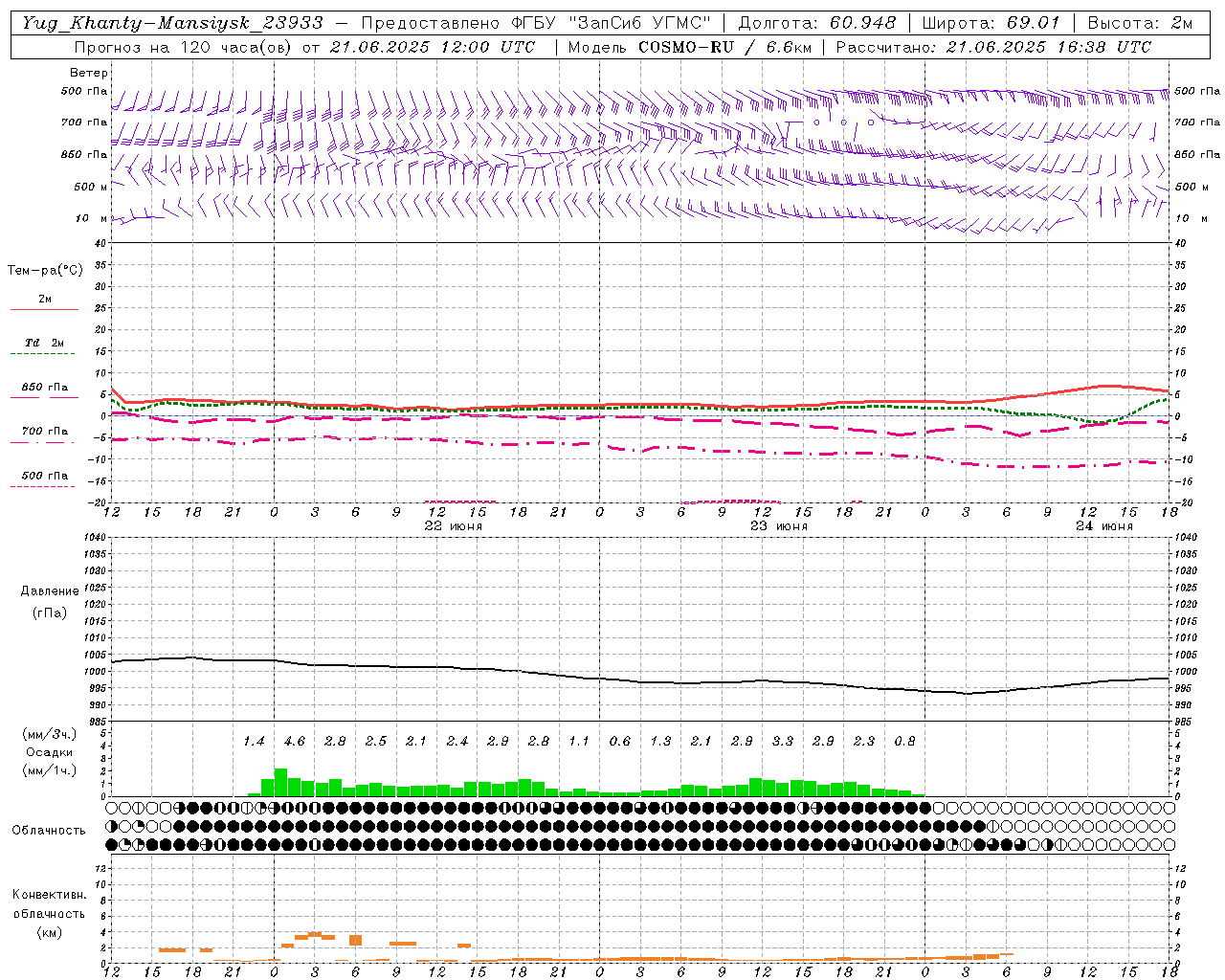
Task: Click the computed time 21.06.2025 16:38 UTC
Action: tap(1048, 47)
